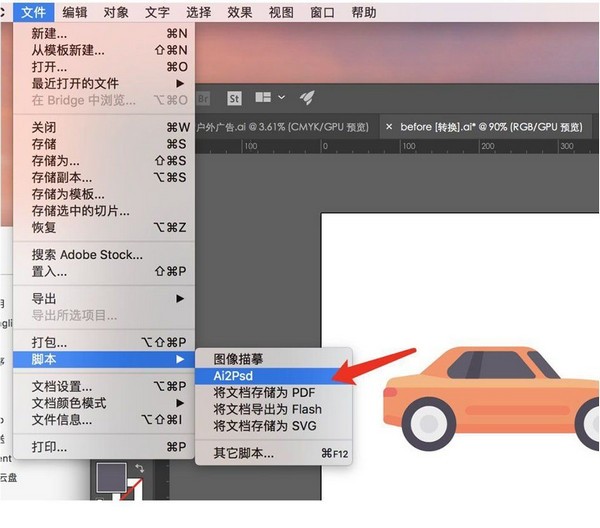Swap fill and stroke arrows icon
The image size is (600, 528).
click(140, 468)
